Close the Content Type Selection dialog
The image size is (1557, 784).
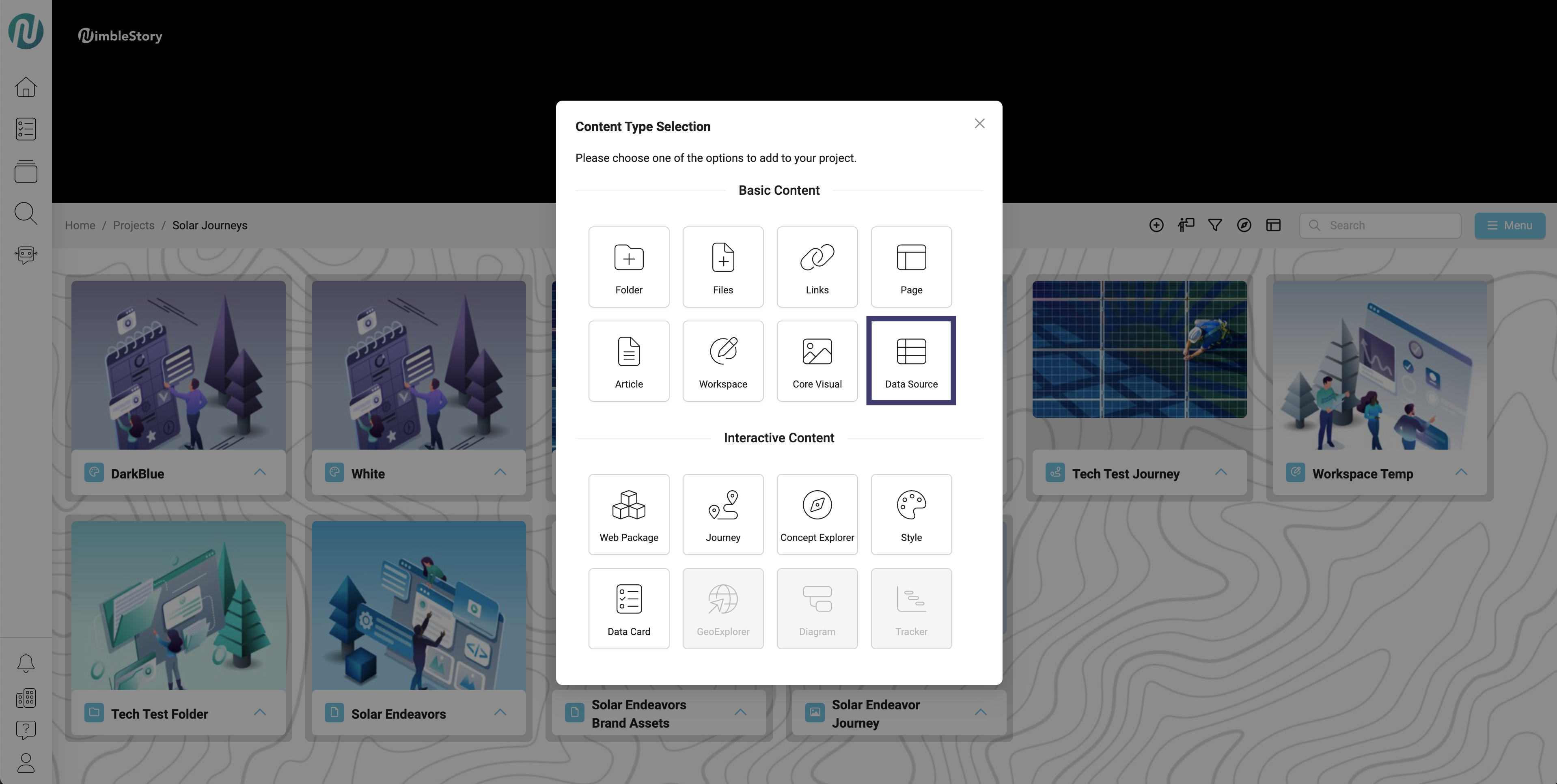coord(979,123)
